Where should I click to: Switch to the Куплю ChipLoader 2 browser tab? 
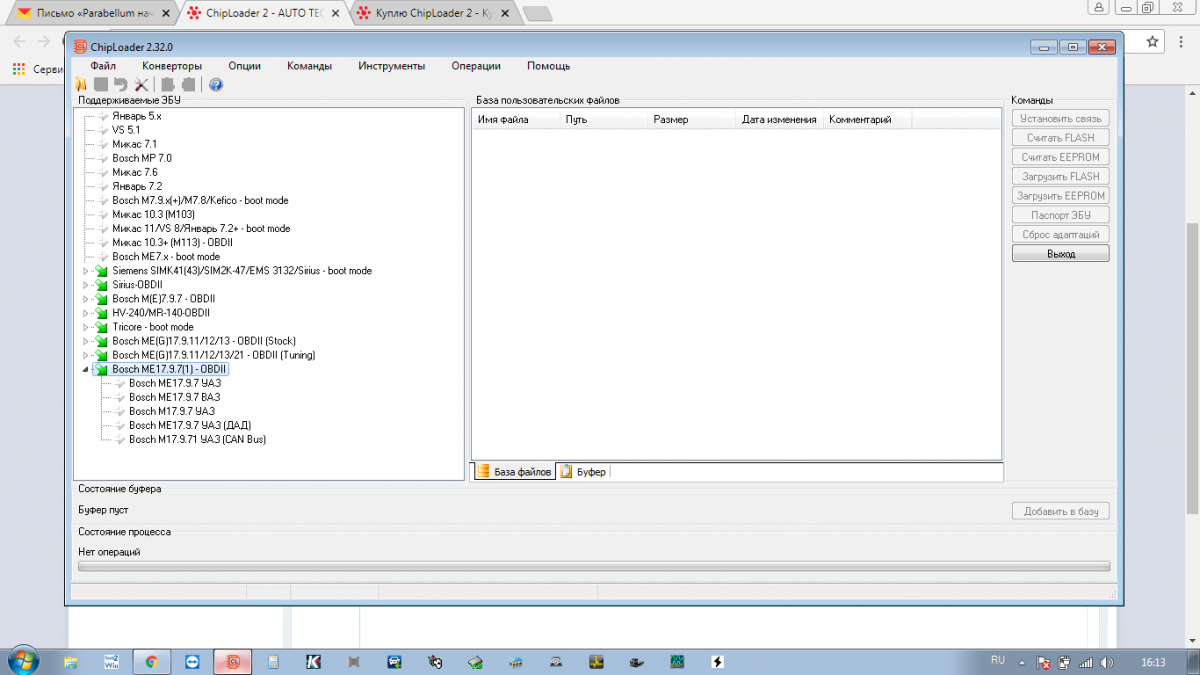(435, 14)
